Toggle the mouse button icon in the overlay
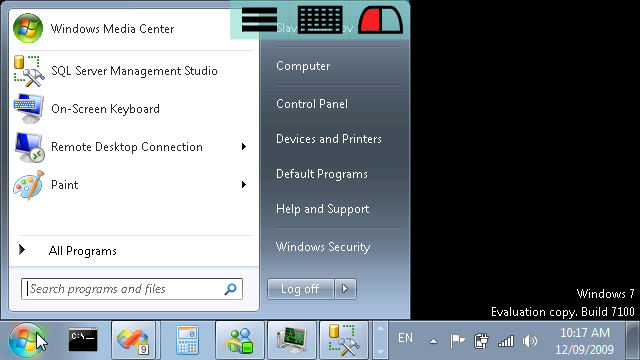The width and height of the screenshot is (640, 360). click(380, 20)
